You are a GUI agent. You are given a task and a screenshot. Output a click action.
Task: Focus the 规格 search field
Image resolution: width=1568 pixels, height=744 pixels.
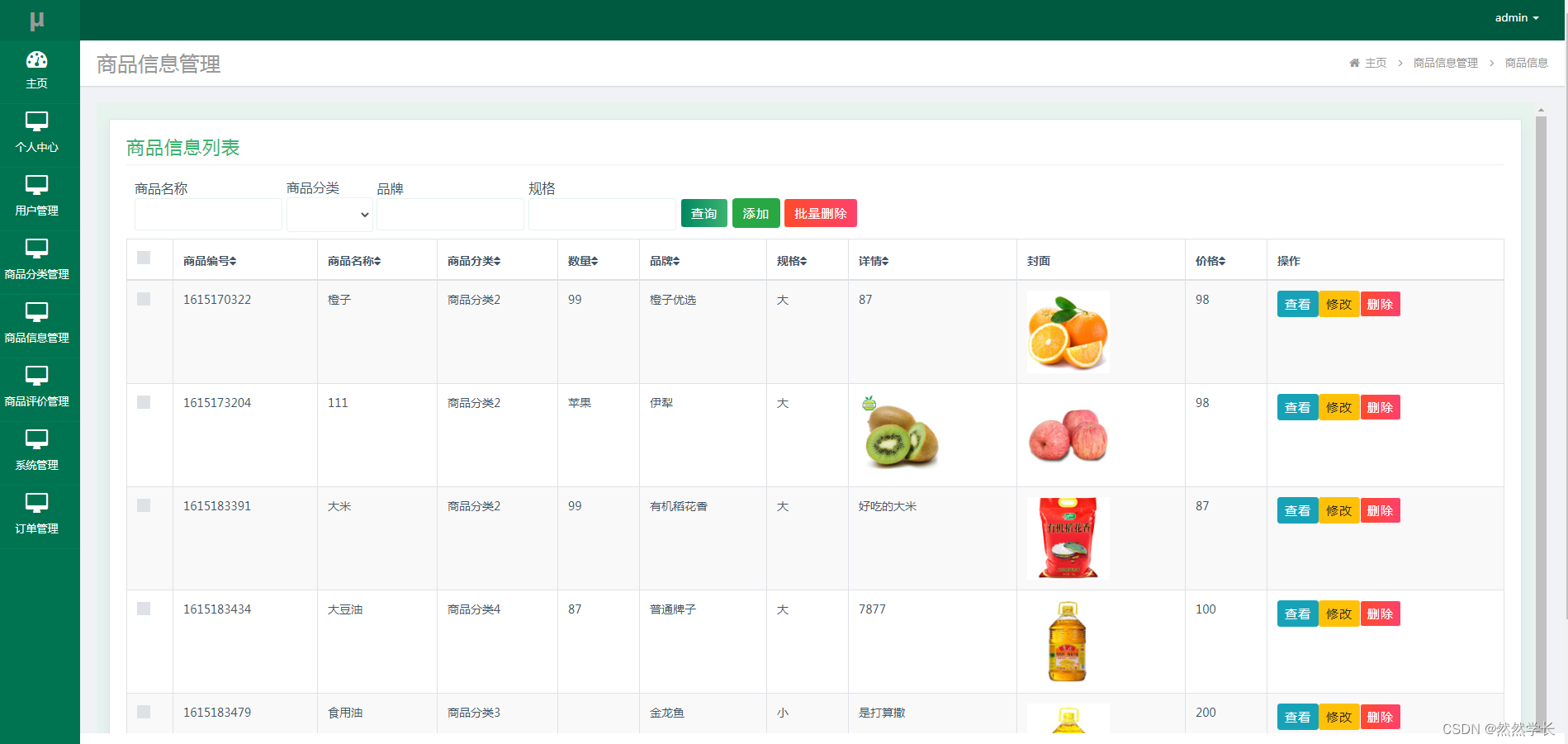(x=602, y=215)
